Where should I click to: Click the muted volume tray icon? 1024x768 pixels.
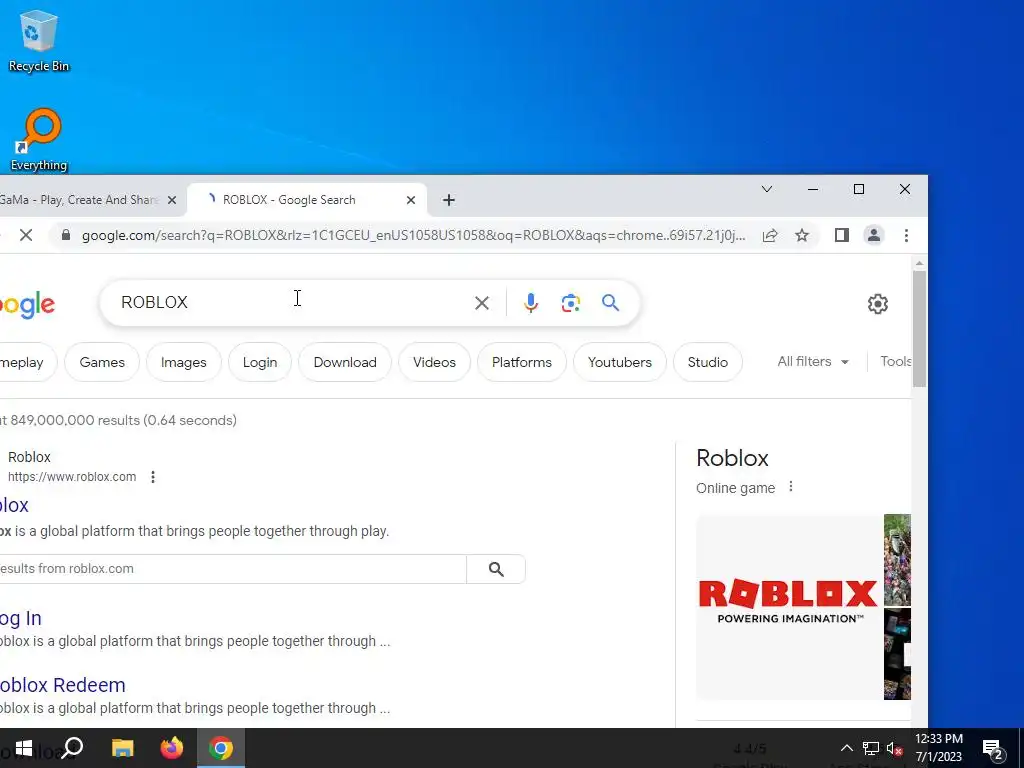tap(894, 748)
